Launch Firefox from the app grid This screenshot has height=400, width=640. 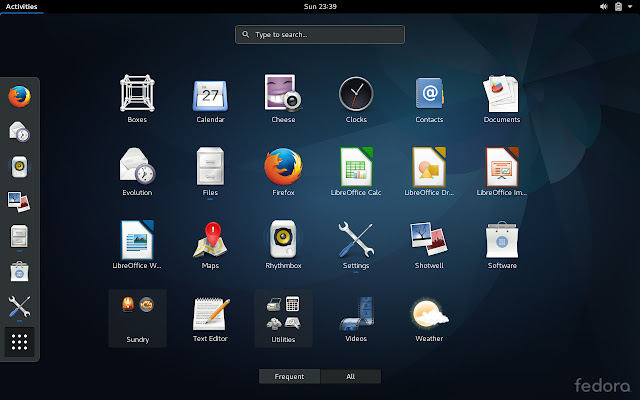pos(283,171)
